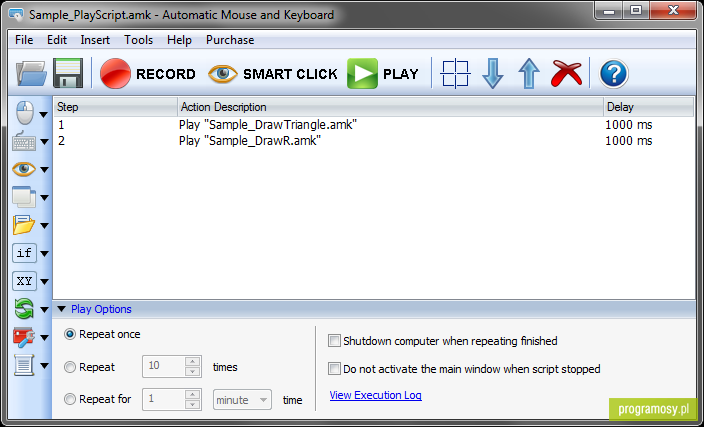The height and width of the screenshot is (427, 704).
Task: Delete step with the red X icon
Action: (566, 73)
